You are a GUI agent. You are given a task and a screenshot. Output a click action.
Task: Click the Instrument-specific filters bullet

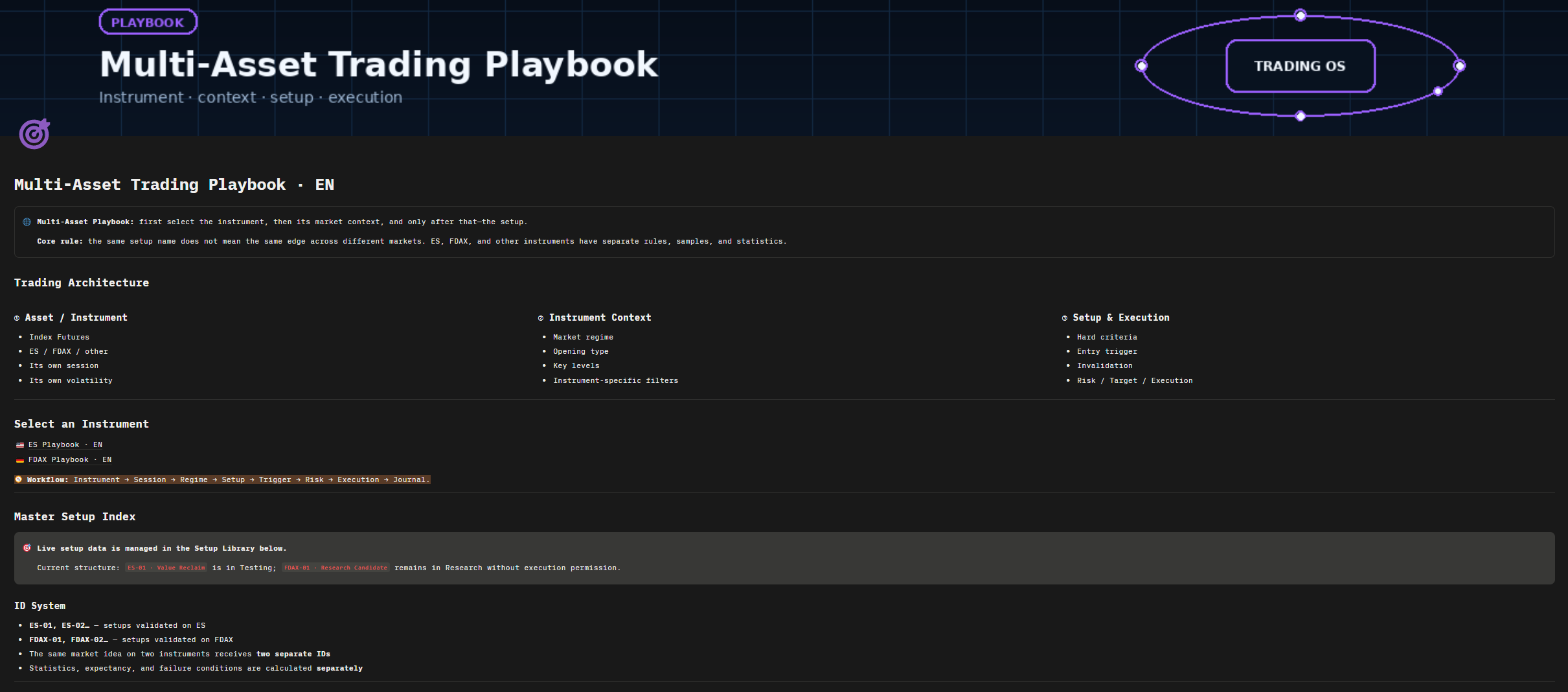[616, 380]
